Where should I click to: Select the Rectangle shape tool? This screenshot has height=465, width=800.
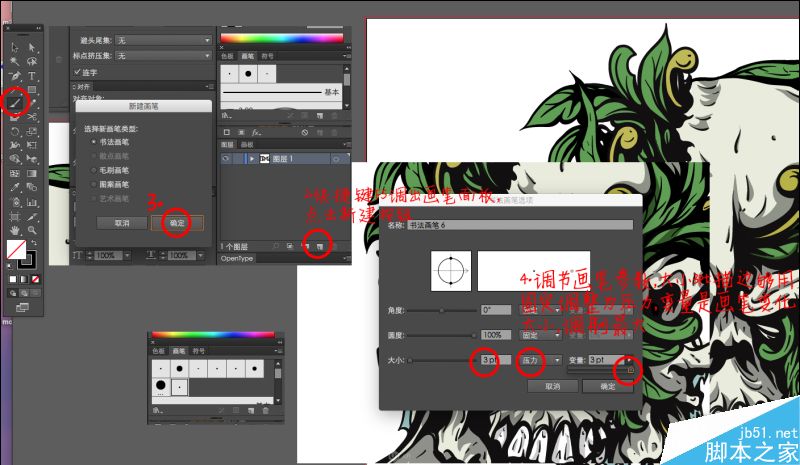pyautogui.click(x=32, y=89)
